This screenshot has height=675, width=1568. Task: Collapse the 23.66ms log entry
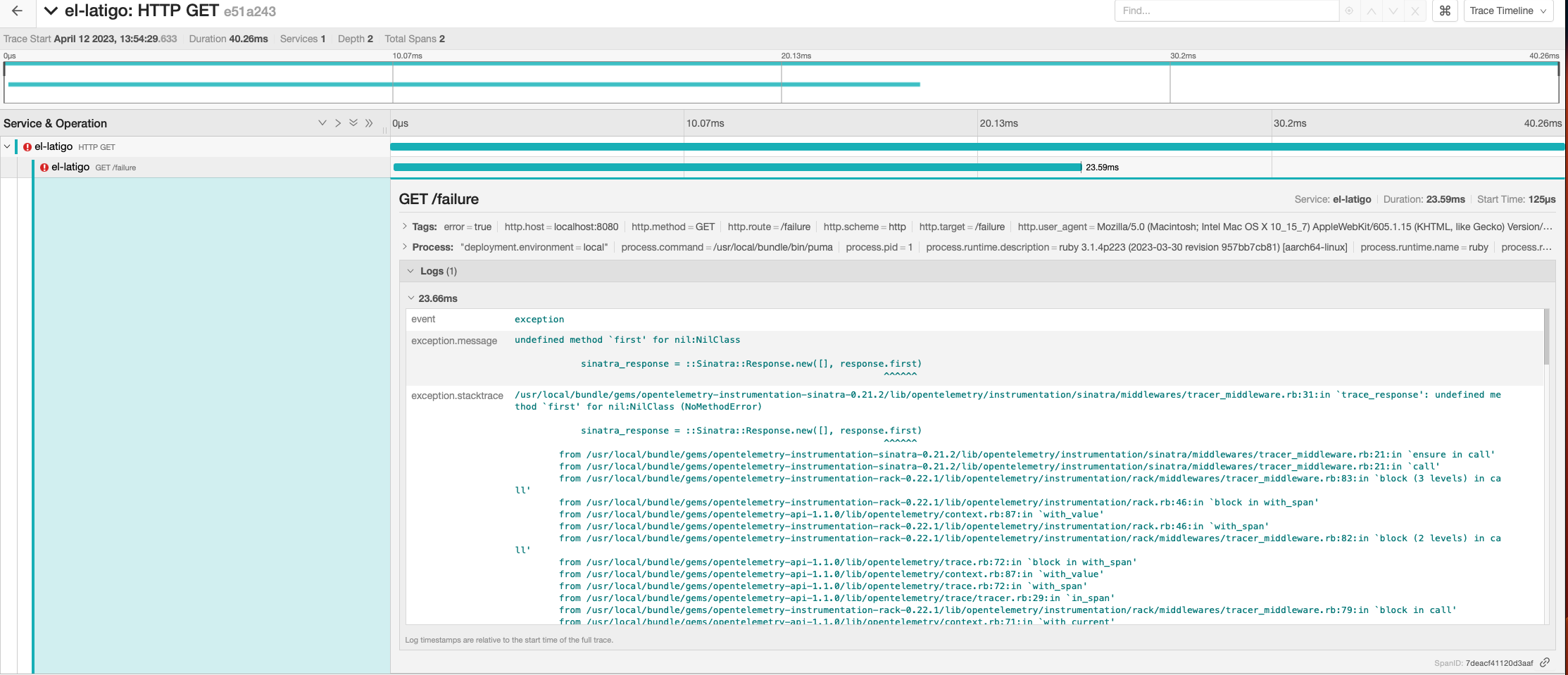click(x=412, y=298)
